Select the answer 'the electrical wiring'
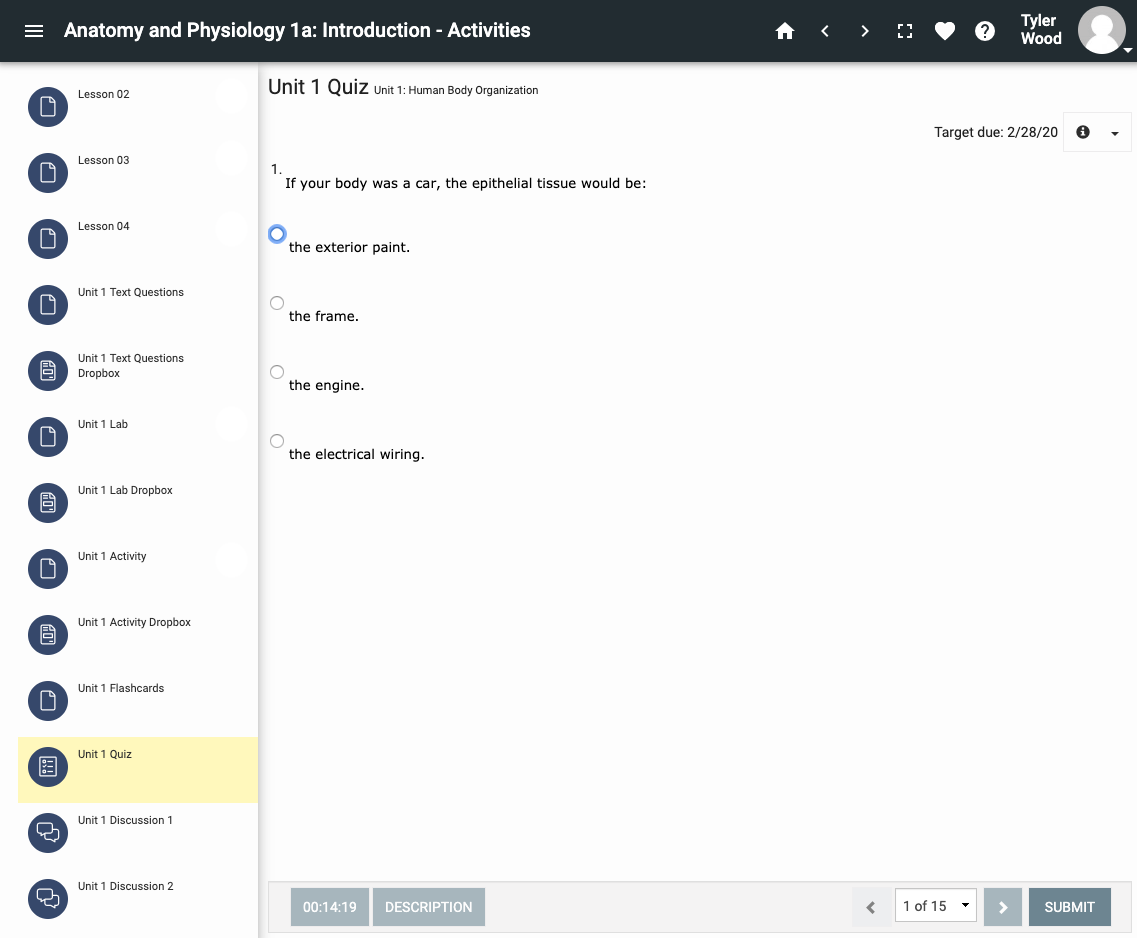1137x938 pixels. (277, 441)
